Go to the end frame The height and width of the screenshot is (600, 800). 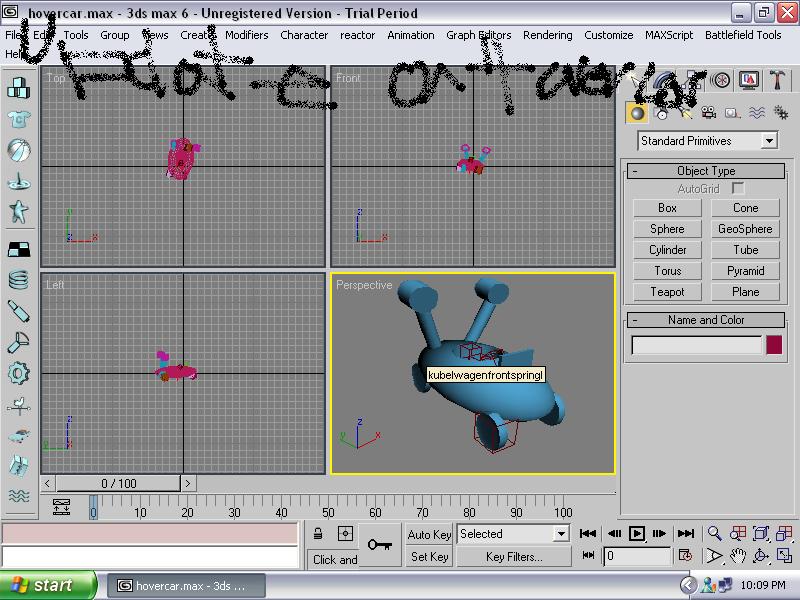coord(686,534)
